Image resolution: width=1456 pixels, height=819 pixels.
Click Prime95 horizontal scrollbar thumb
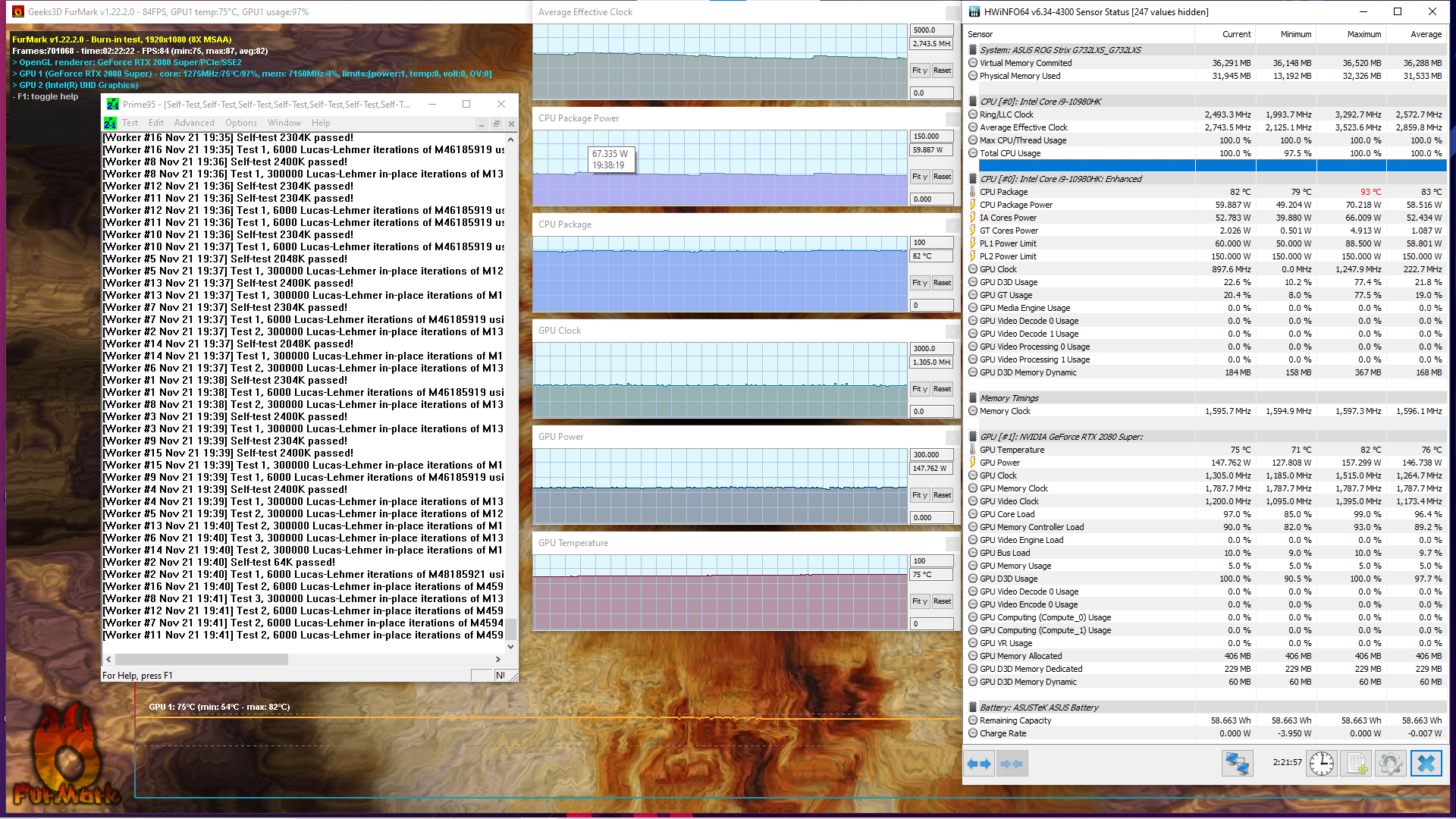click(x=202, y=660)
